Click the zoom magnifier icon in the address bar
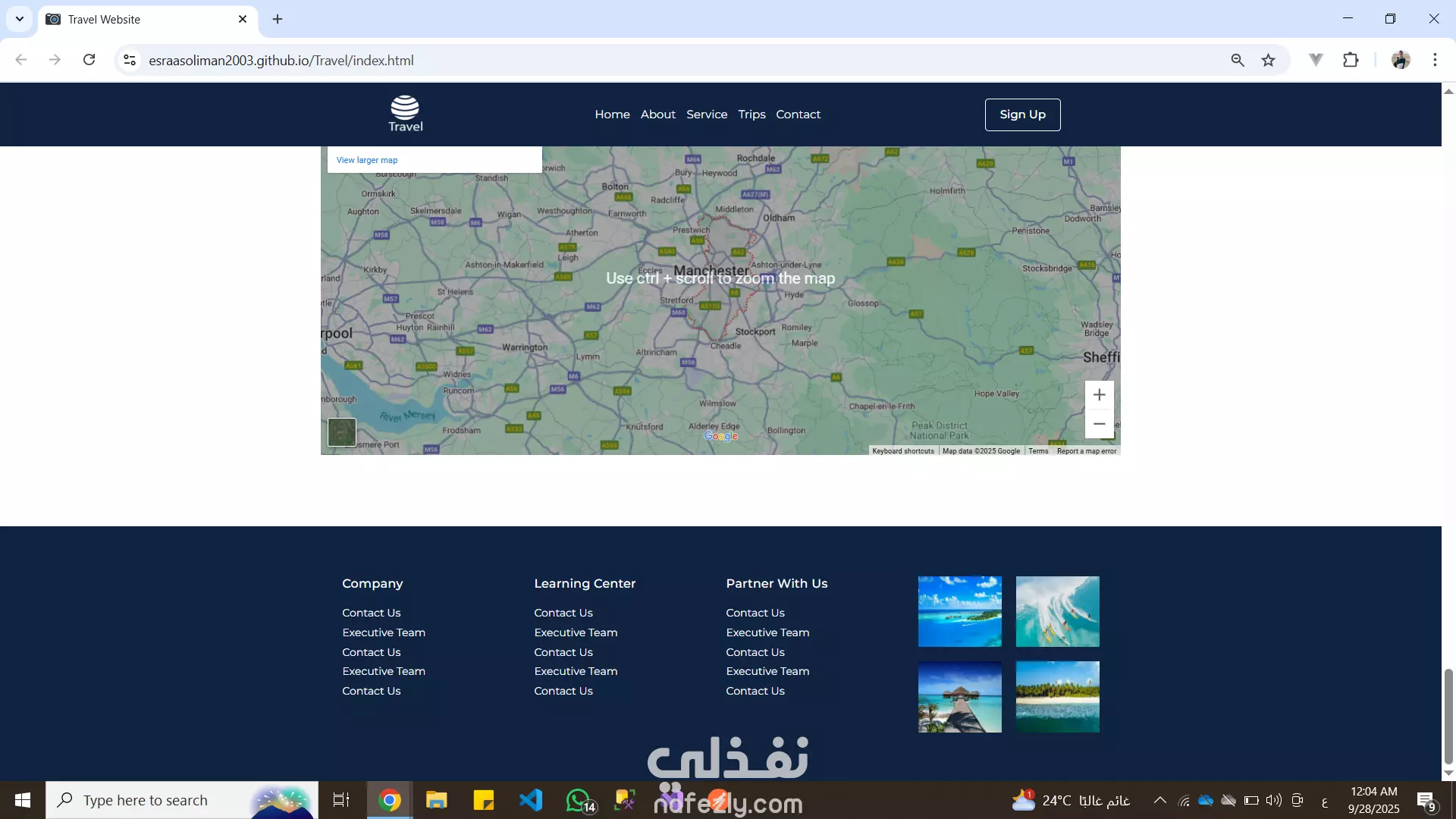The height and width of the screenshot is (819, 1456). pos(1238,60)
